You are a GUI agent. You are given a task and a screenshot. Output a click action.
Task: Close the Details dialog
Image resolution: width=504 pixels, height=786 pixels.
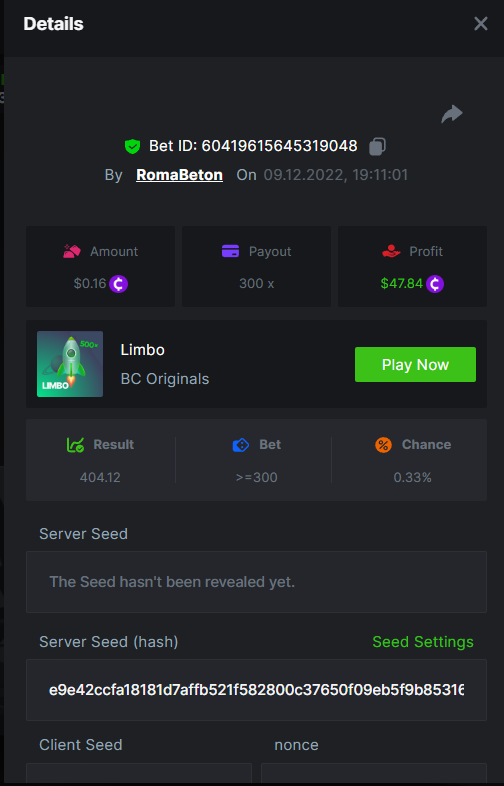point(481,24)
